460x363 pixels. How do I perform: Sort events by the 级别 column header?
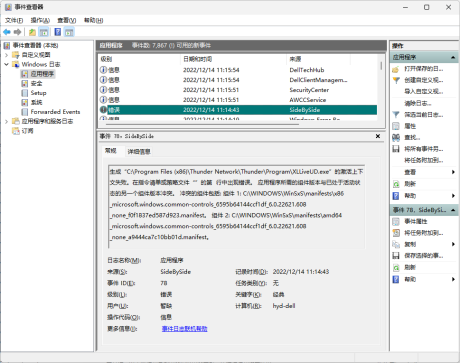tap(139, 59)
